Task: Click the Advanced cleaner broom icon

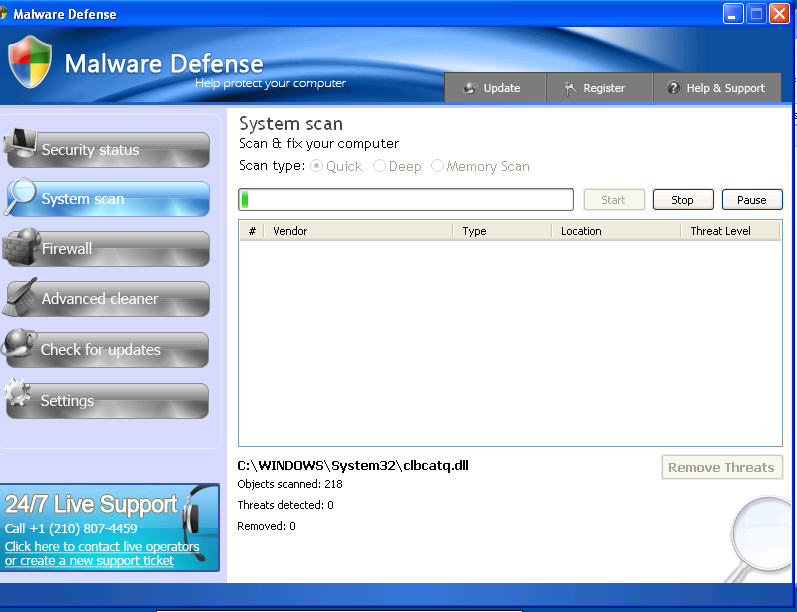Action: (21, 297)
